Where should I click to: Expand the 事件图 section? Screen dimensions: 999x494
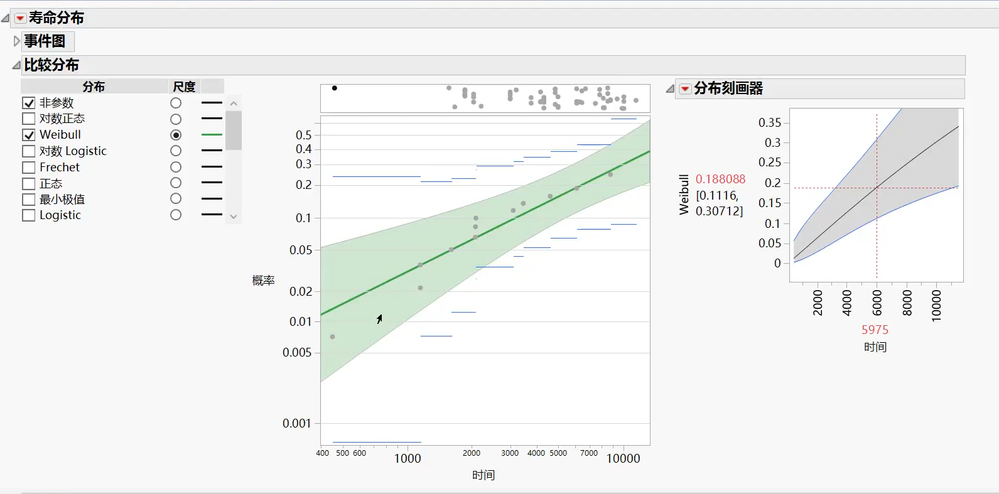(17, 42)
